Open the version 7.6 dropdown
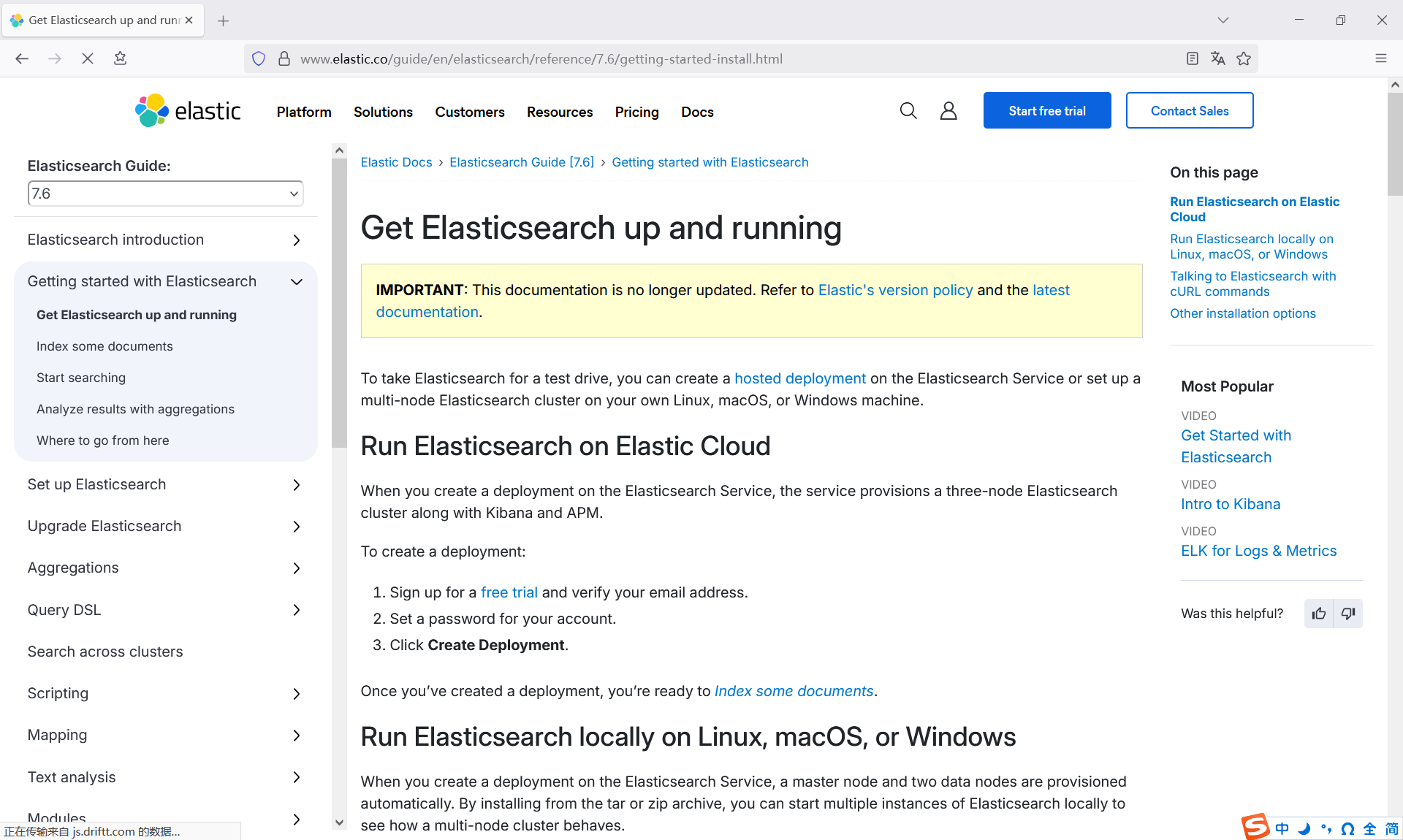The width and height of the screenshot is (1403, 840). point(165,194)
